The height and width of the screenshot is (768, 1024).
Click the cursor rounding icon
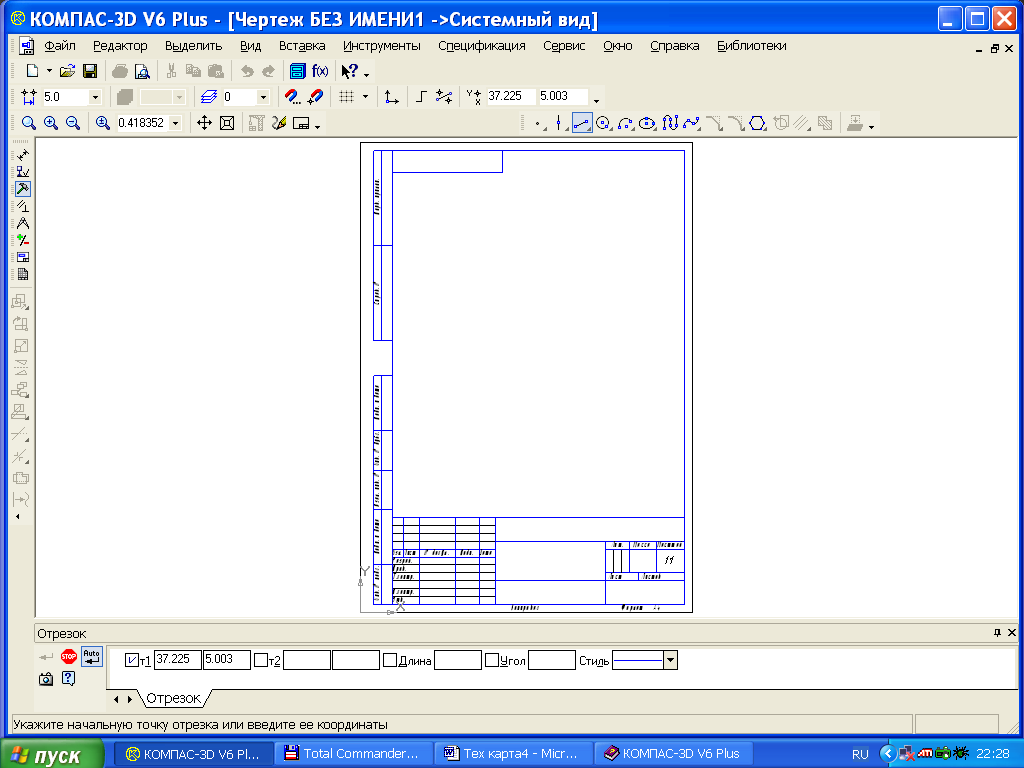pos(444,97)
